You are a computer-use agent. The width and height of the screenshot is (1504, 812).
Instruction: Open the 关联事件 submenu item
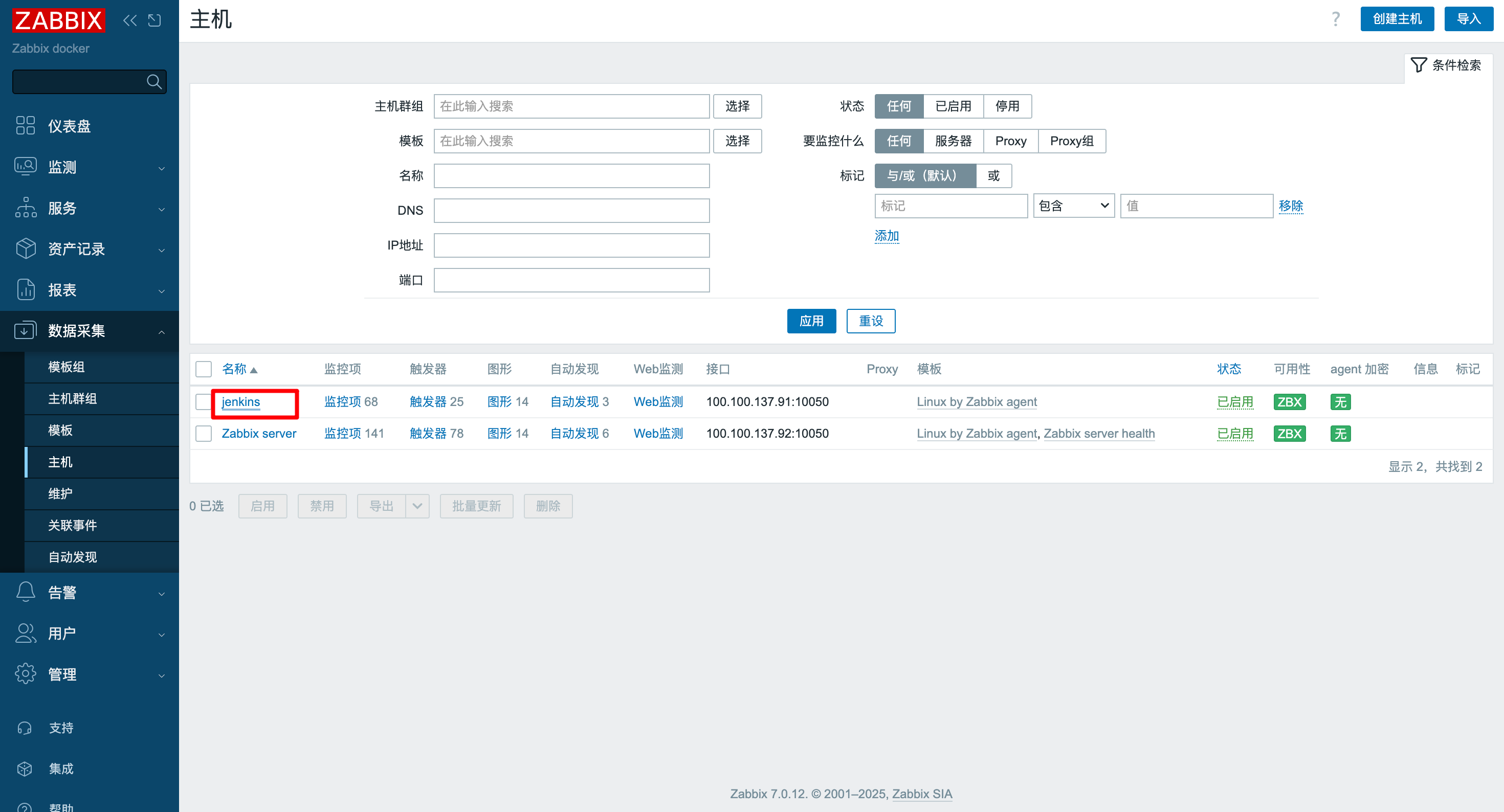click(102, 525)
